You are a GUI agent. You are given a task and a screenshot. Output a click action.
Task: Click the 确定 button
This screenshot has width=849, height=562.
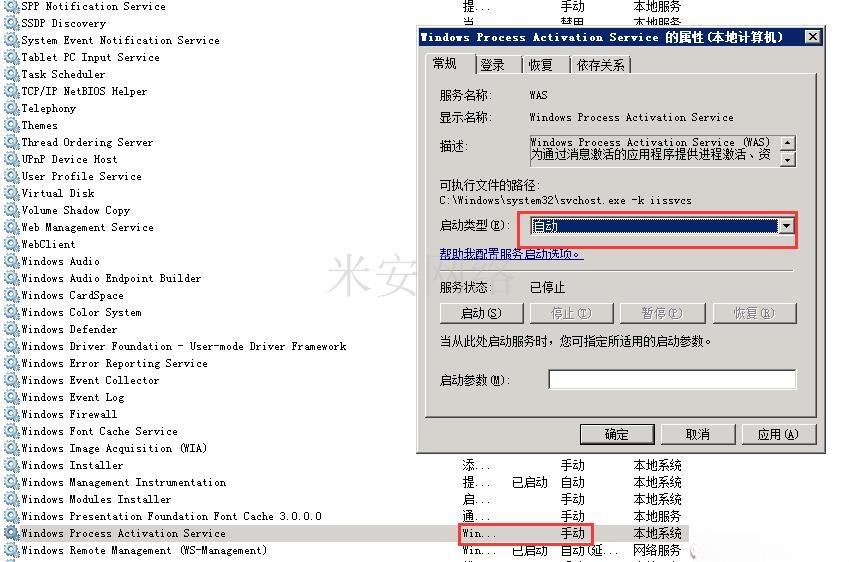[x=617, y=434]
